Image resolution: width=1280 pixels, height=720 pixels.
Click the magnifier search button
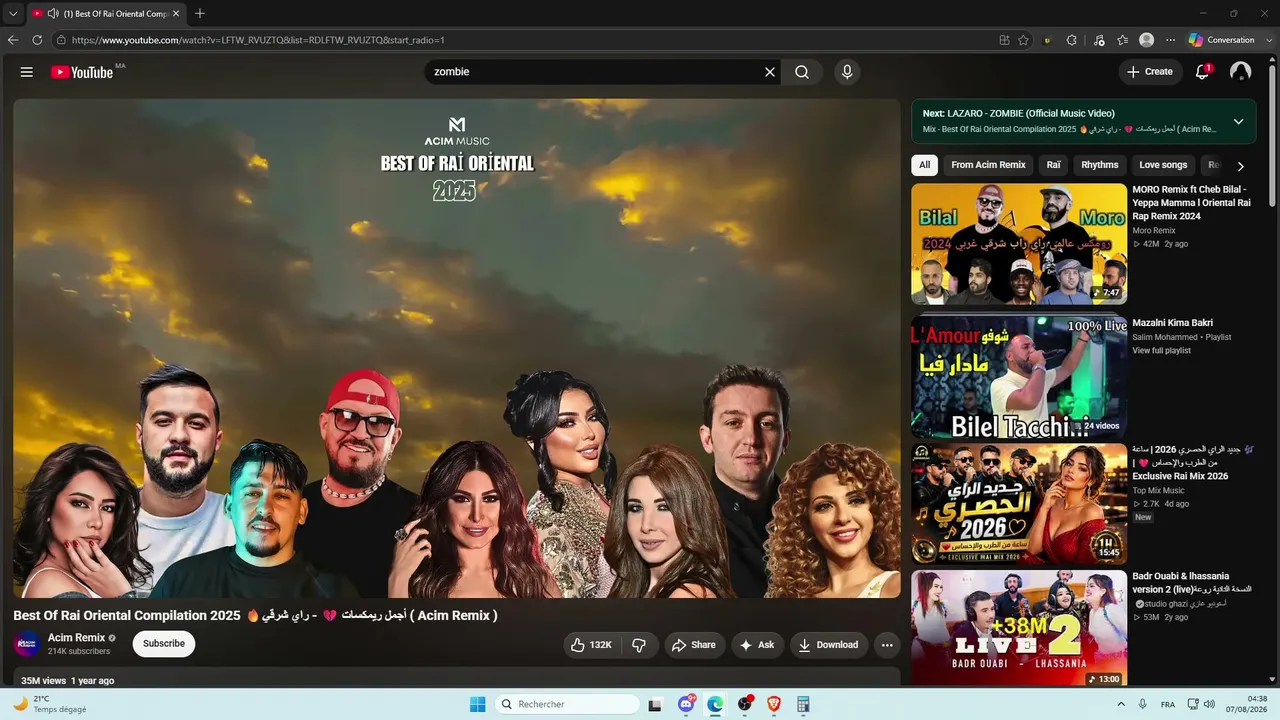[x=802, y=72]
